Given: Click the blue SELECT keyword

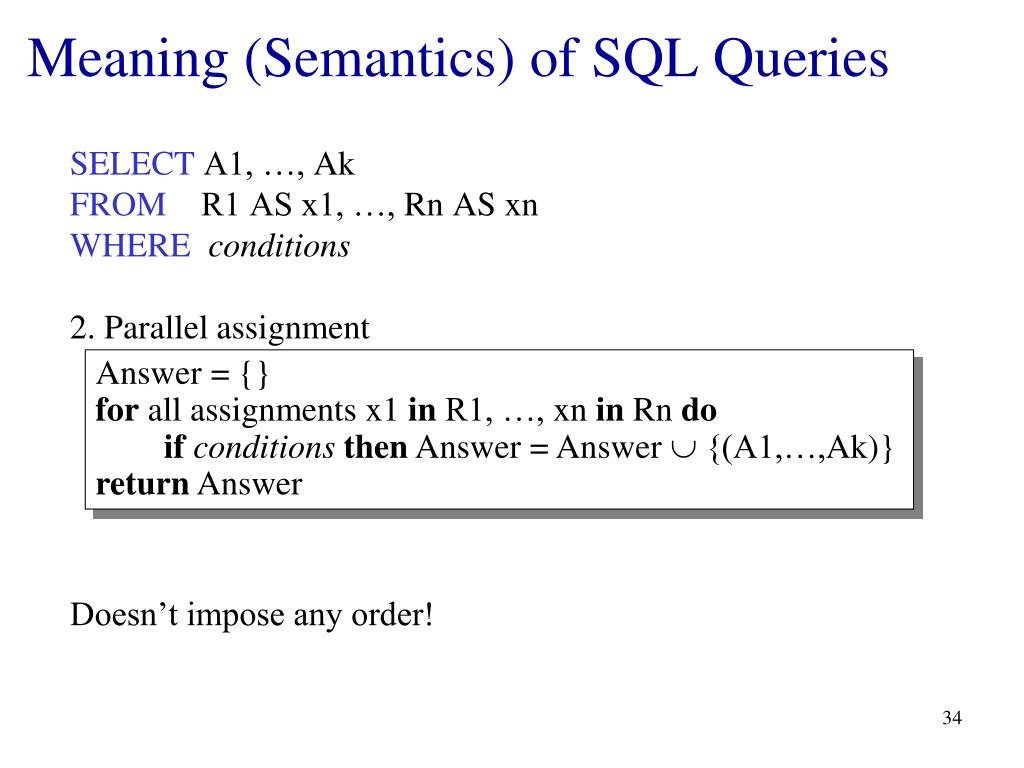Looking at the screenshot, I should point(132,162).
